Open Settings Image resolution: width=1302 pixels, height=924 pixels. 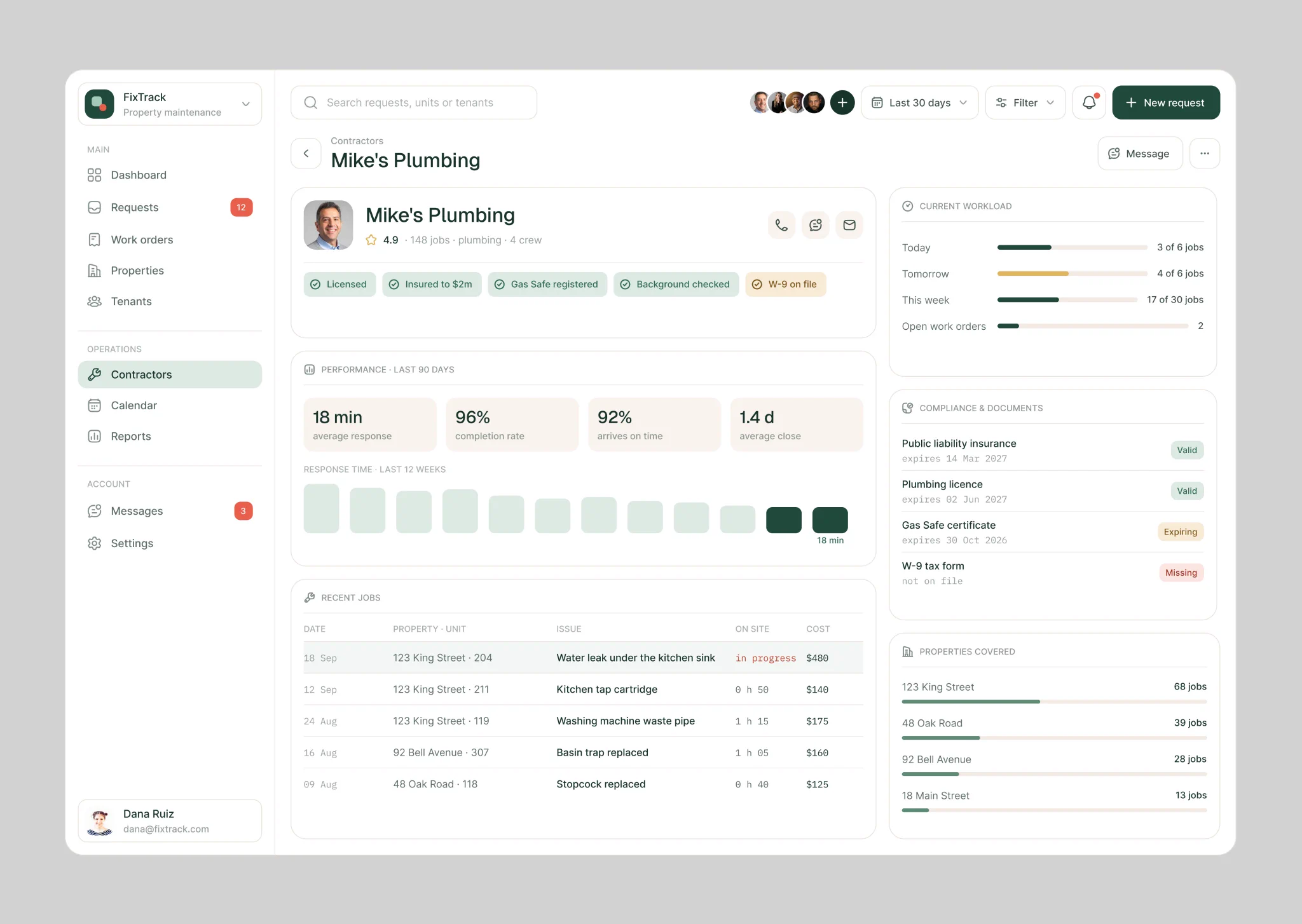(x=170, y=543)
